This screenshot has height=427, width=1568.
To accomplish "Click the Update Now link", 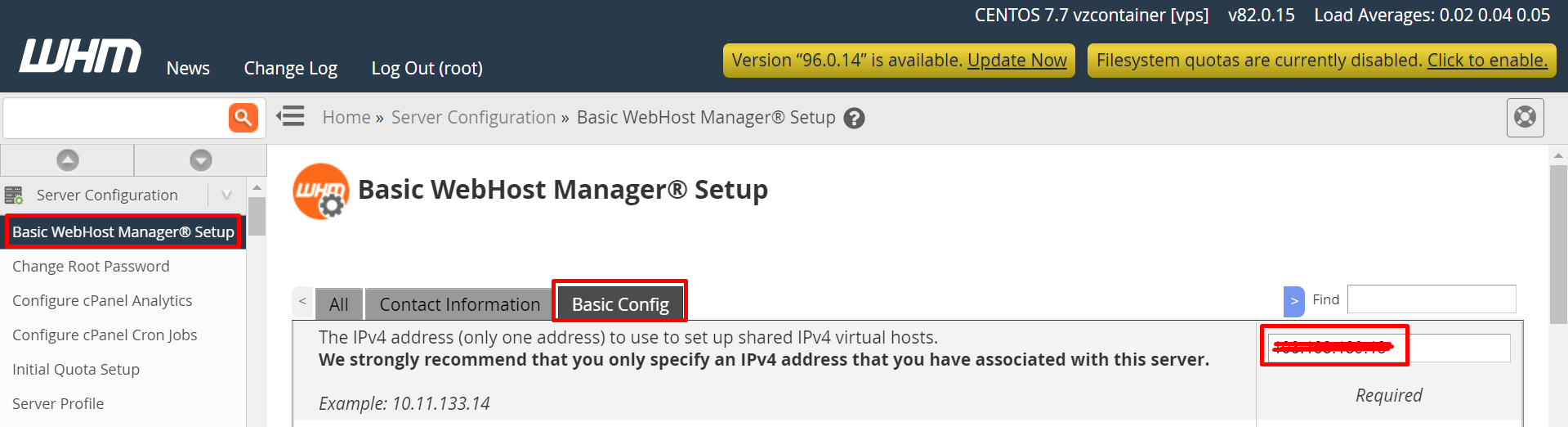I will point(1017,61).
